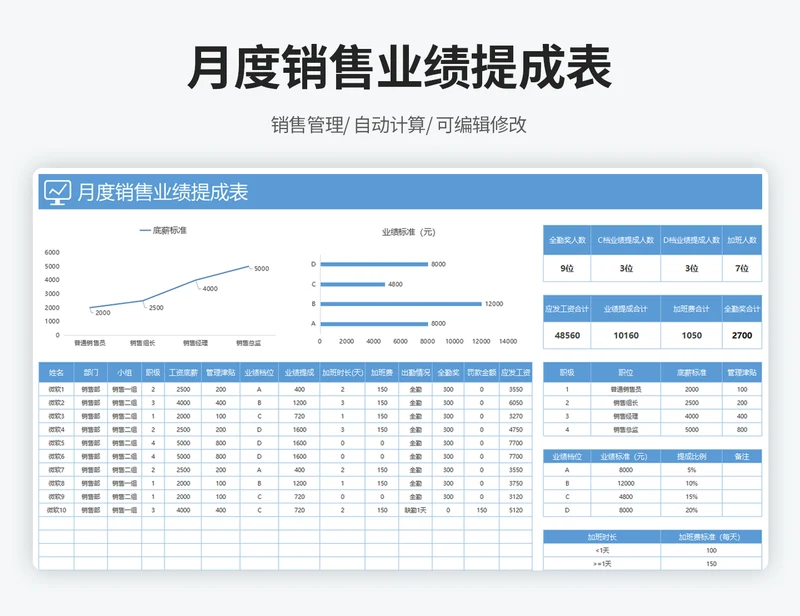Screen dimensions: 800x616
Task: Select the 提成比例 column header
Action: point(691,456)
